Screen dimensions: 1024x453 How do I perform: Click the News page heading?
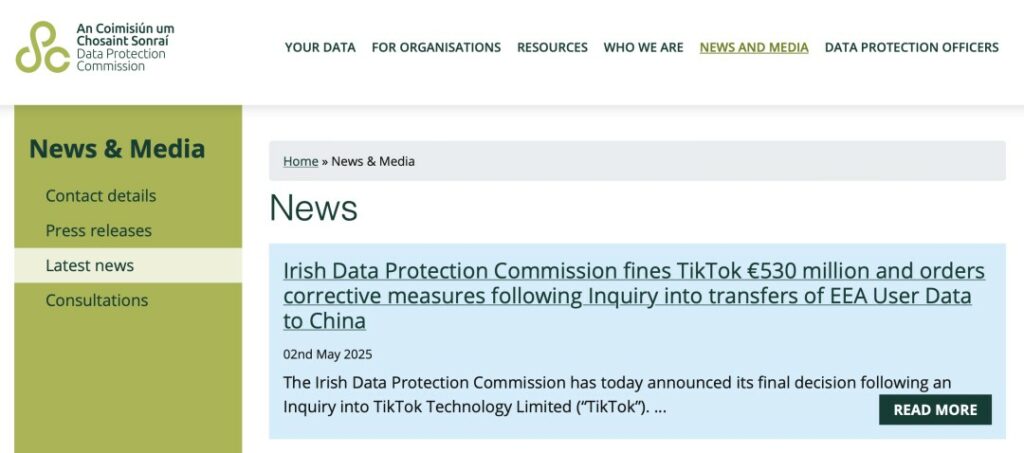point(313,208)
